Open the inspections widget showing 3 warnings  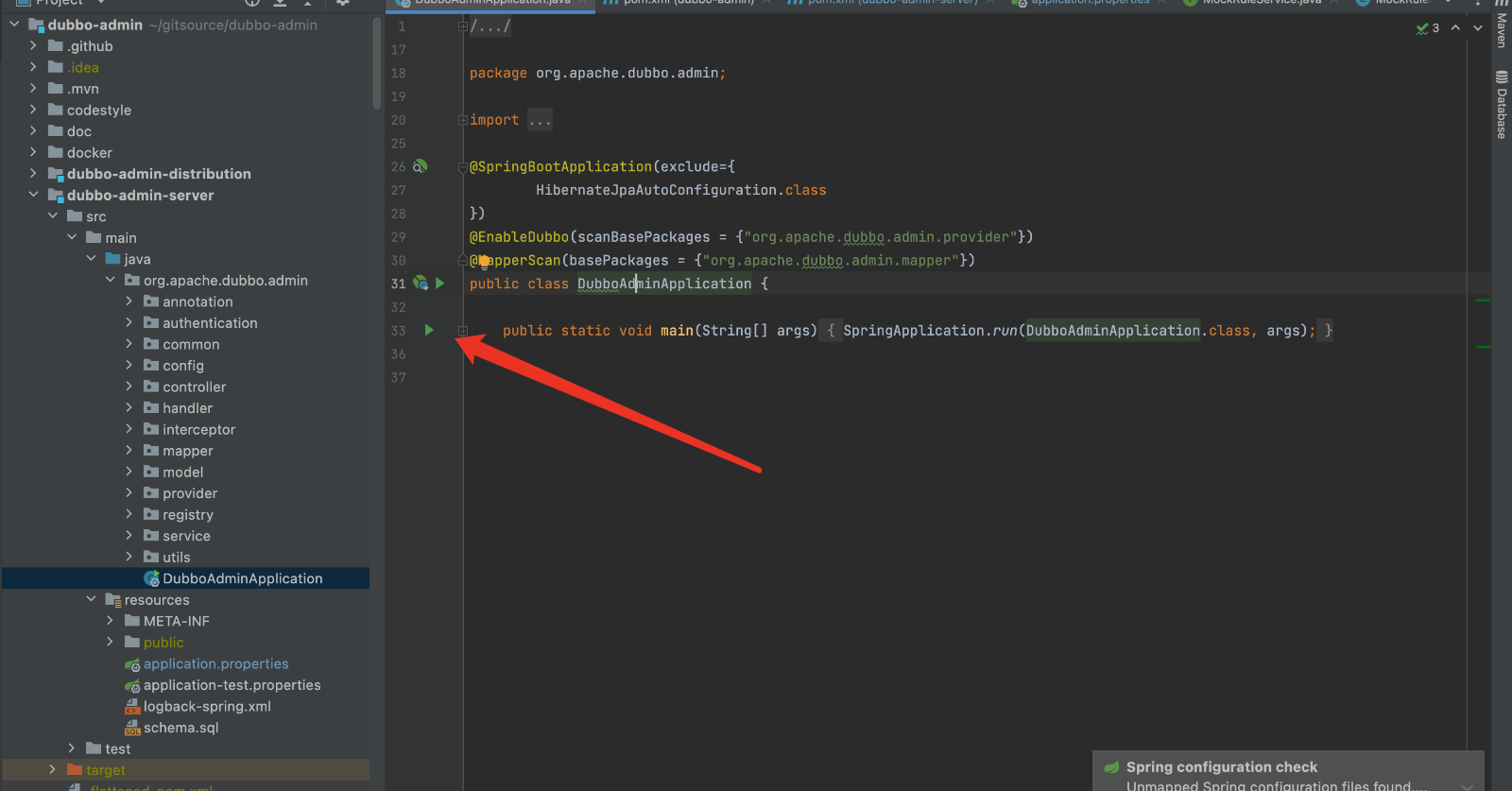(1428, 27)
